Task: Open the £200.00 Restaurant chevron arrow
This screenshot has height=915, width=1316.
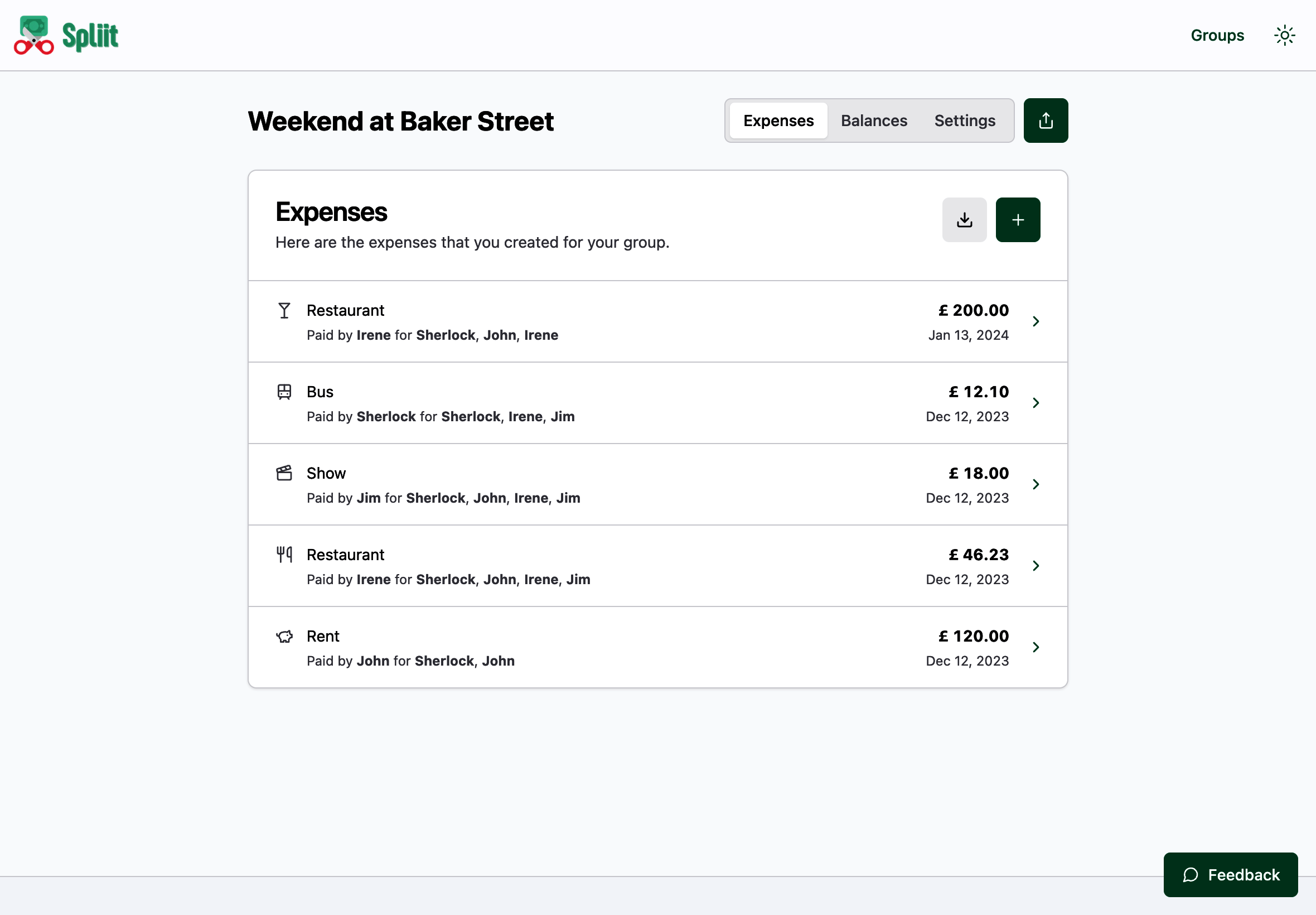Action: tap(1036, 321)
